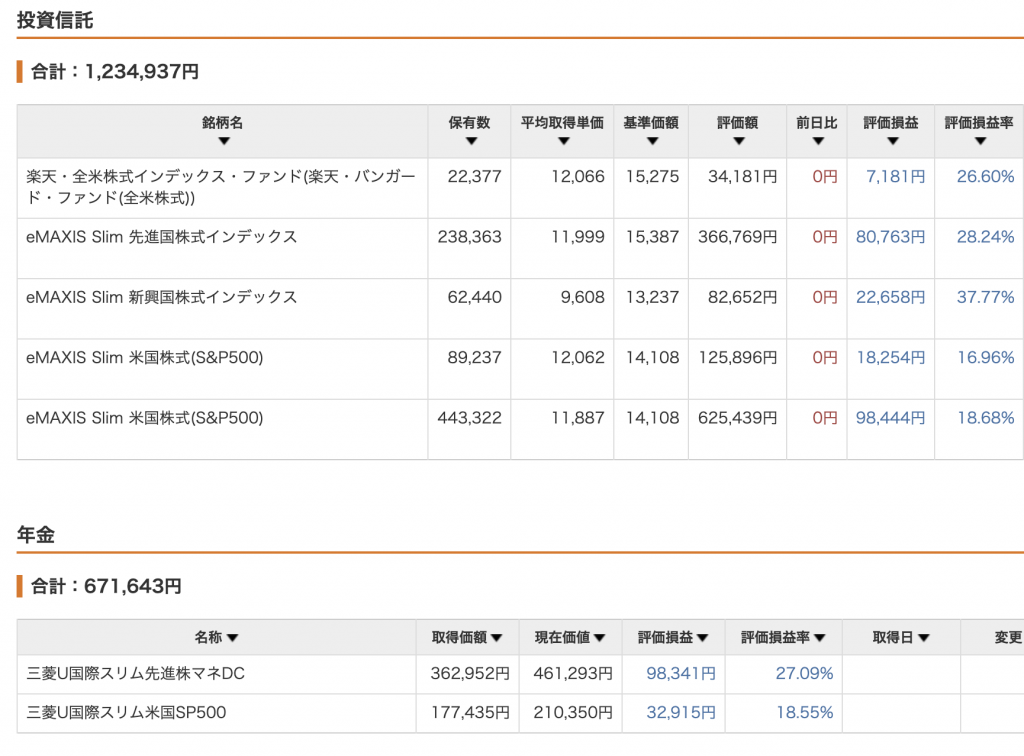Sort investment trust 評価損益率 column arrow
The height and width of the screenshot is (756, 1024).
pos(980,141)
